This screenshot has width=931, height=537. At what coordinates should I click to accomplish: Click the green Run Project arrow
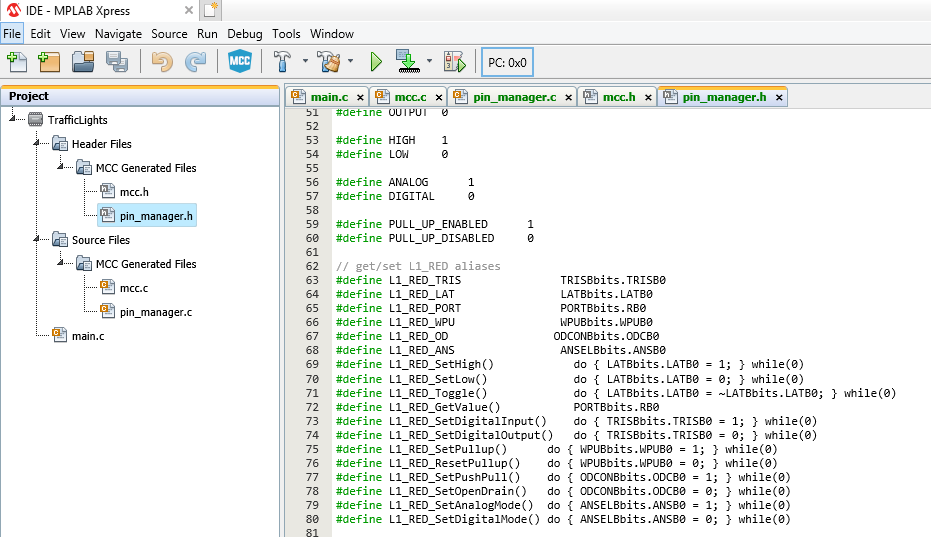coord(376,62)
